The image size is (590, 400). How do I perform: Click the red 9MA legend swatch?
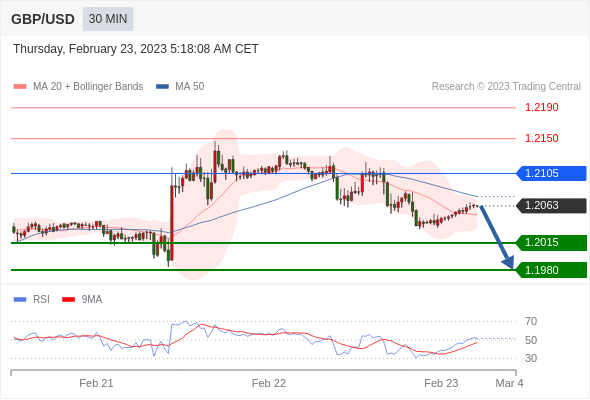[68, 300]
